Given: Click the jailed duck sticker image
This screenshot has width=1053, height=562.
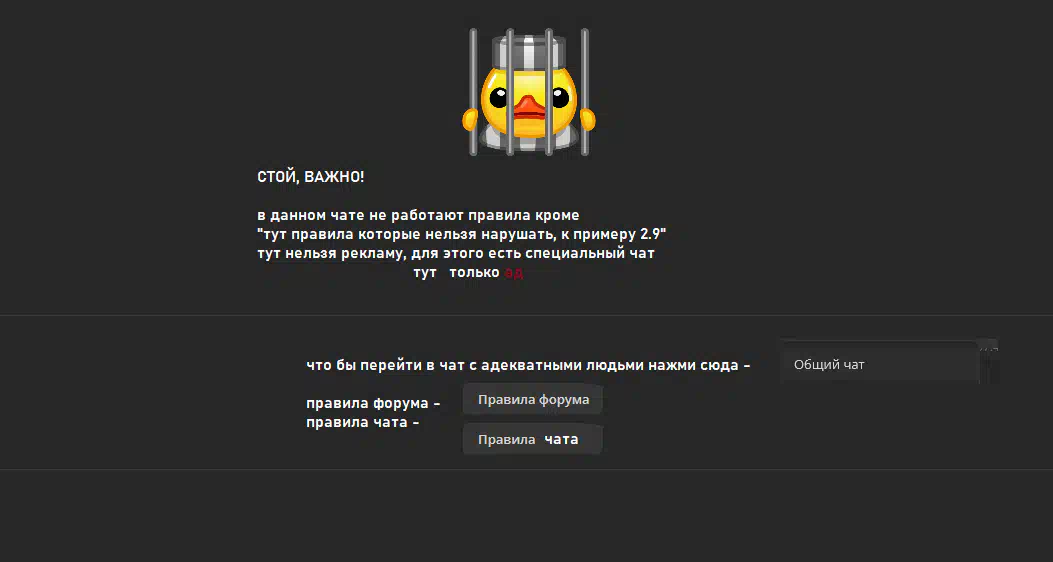Looking at the screenshot, I should [529, 92].
